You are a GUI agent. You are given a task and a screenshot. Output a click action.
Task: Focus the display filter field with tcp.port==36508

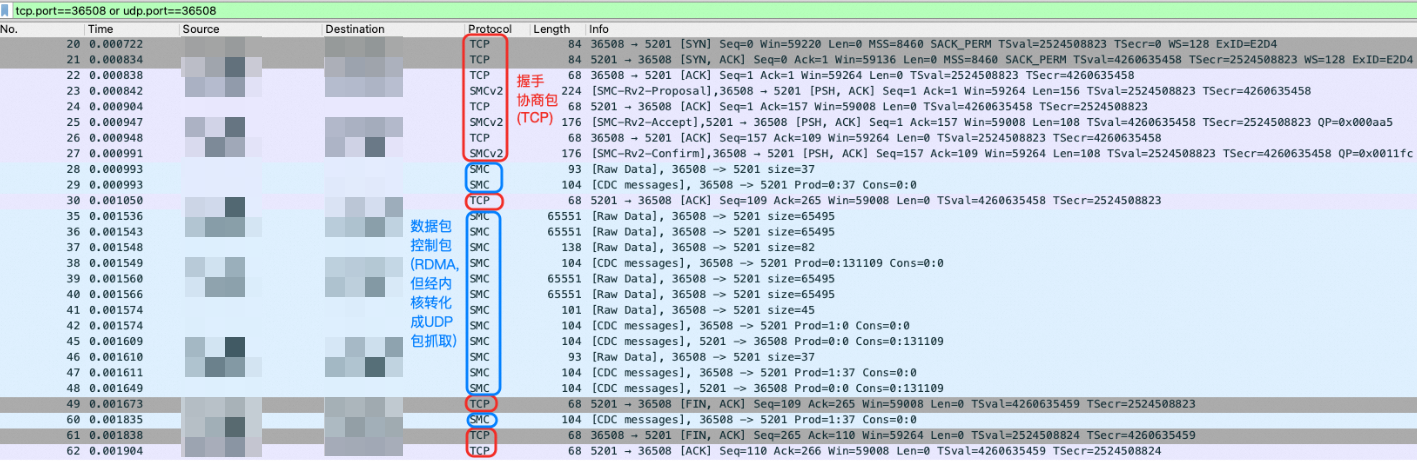click(715, 10)
